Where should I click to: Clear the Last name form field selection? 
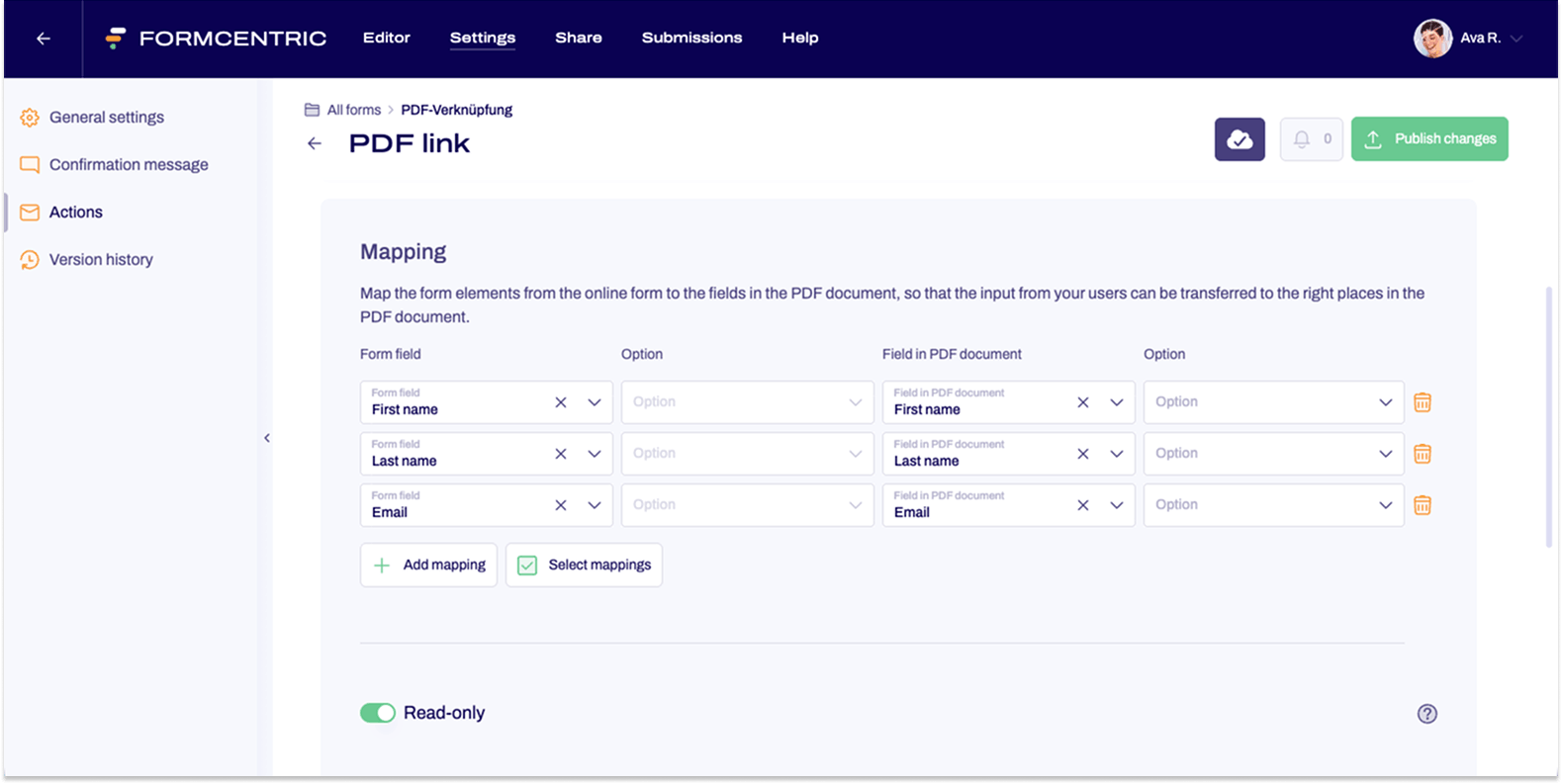[561, 454]
